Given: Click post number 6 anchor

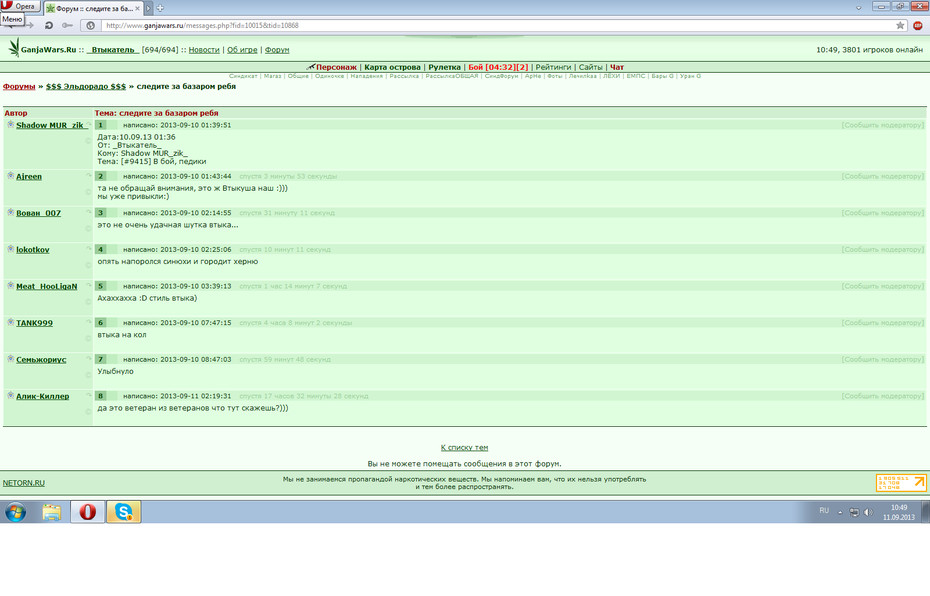Looking at the screenshot, I should point(100,323).
